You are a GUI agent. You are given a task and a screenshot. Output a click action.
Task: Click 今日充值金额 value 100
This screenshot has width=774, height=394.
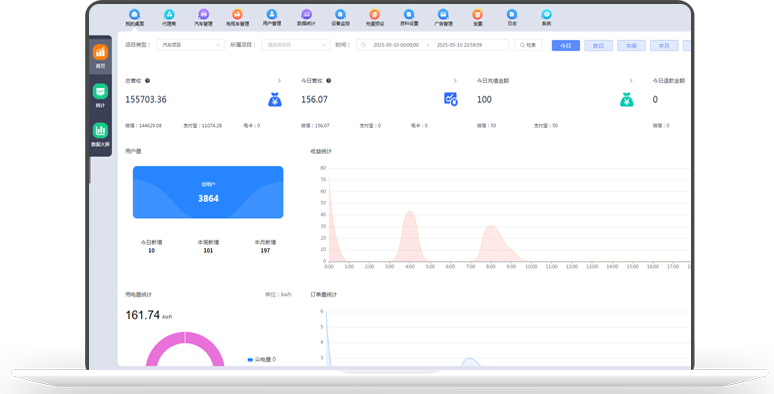pos(484,99)
